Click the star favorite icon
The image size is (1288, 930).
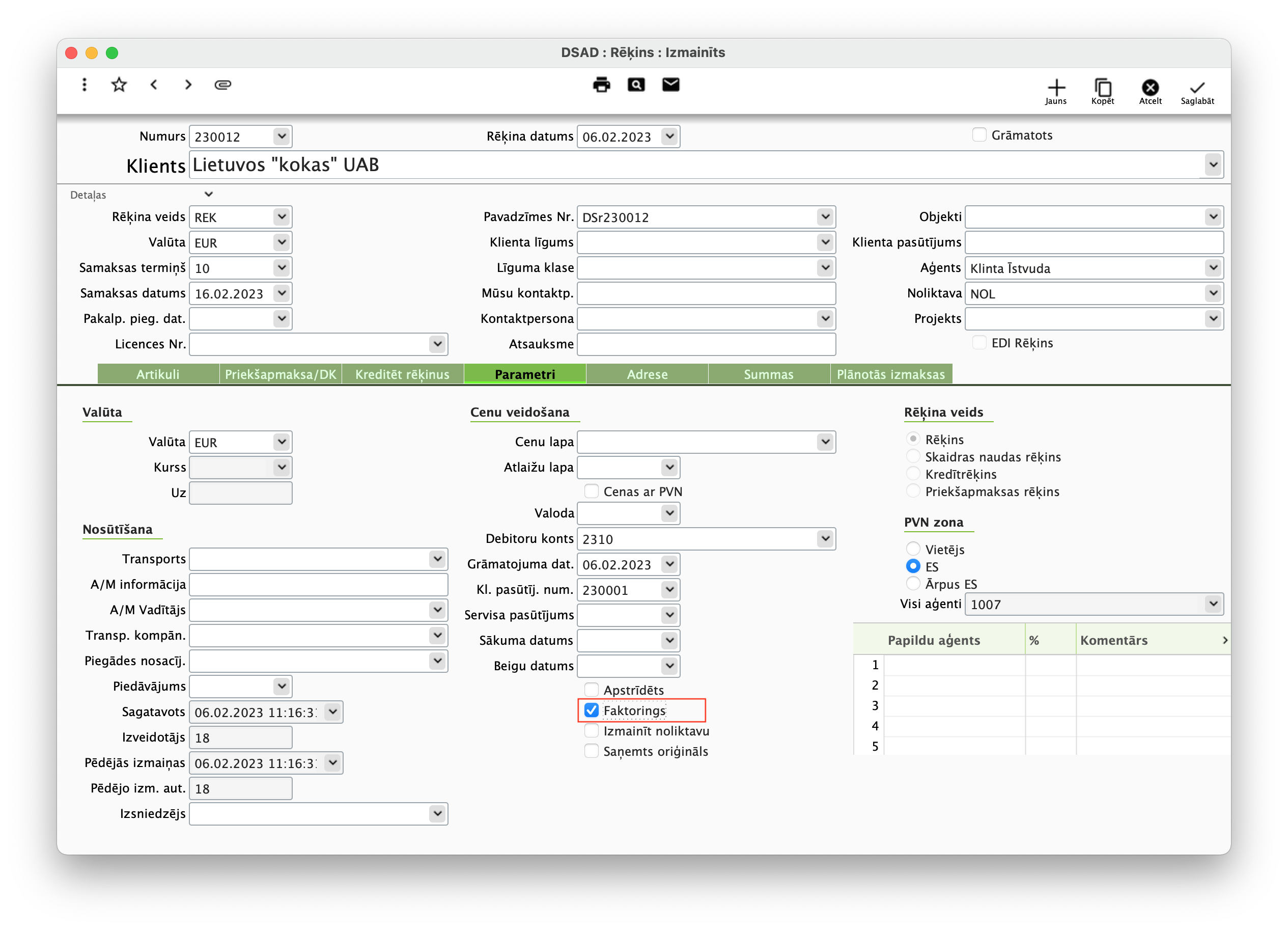click(x=119, y=85)
